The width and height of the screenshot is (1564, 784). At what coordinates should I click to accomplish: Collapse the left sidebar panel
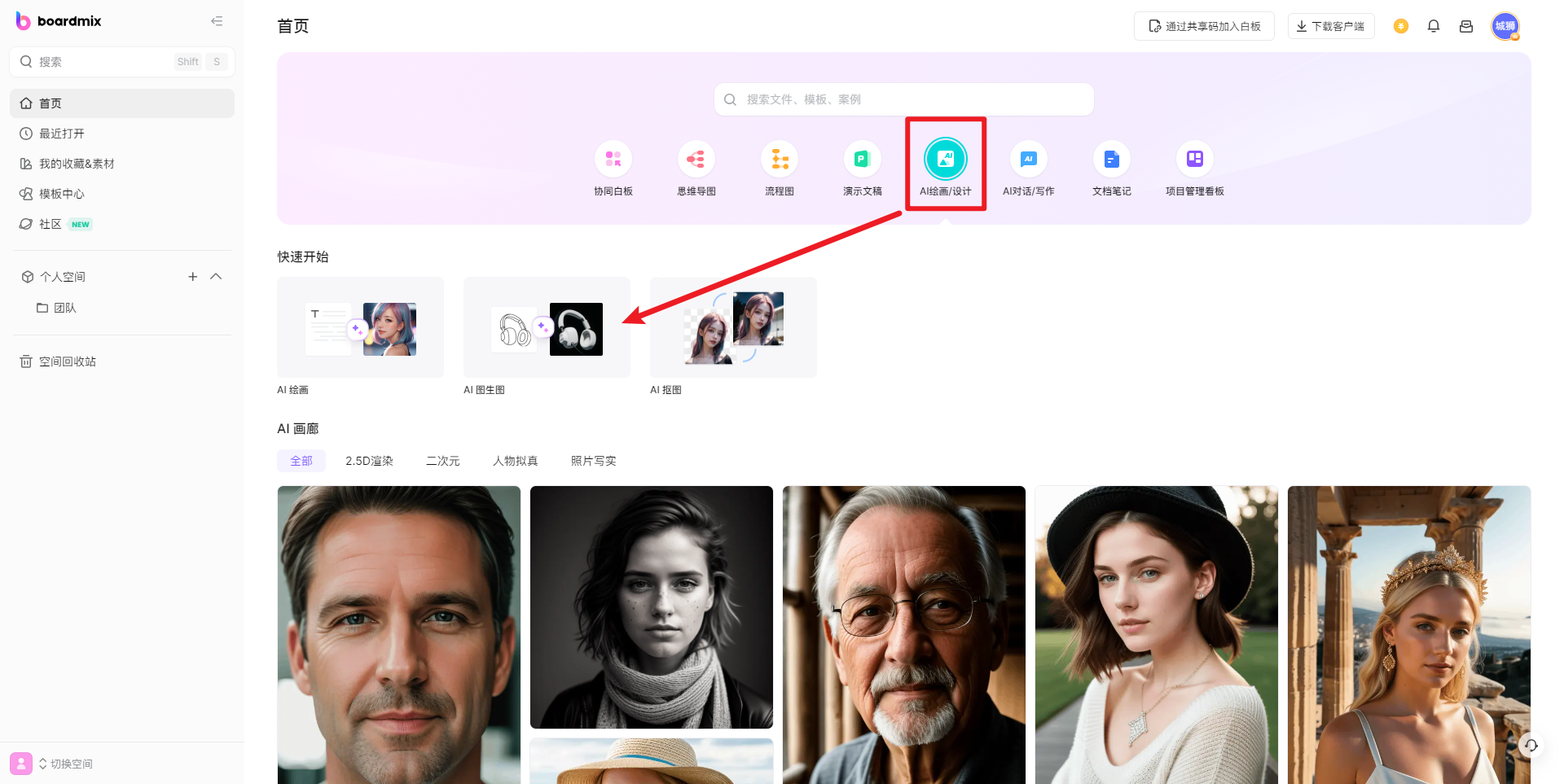point(217,21)
